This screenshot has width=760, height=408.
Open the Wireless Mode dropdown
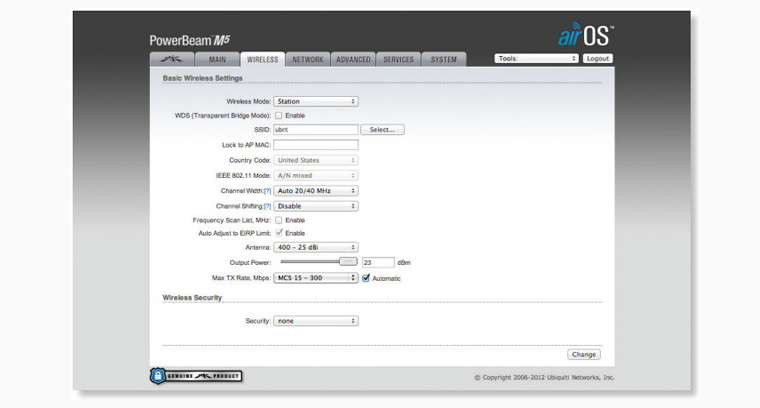coord(316,101)
